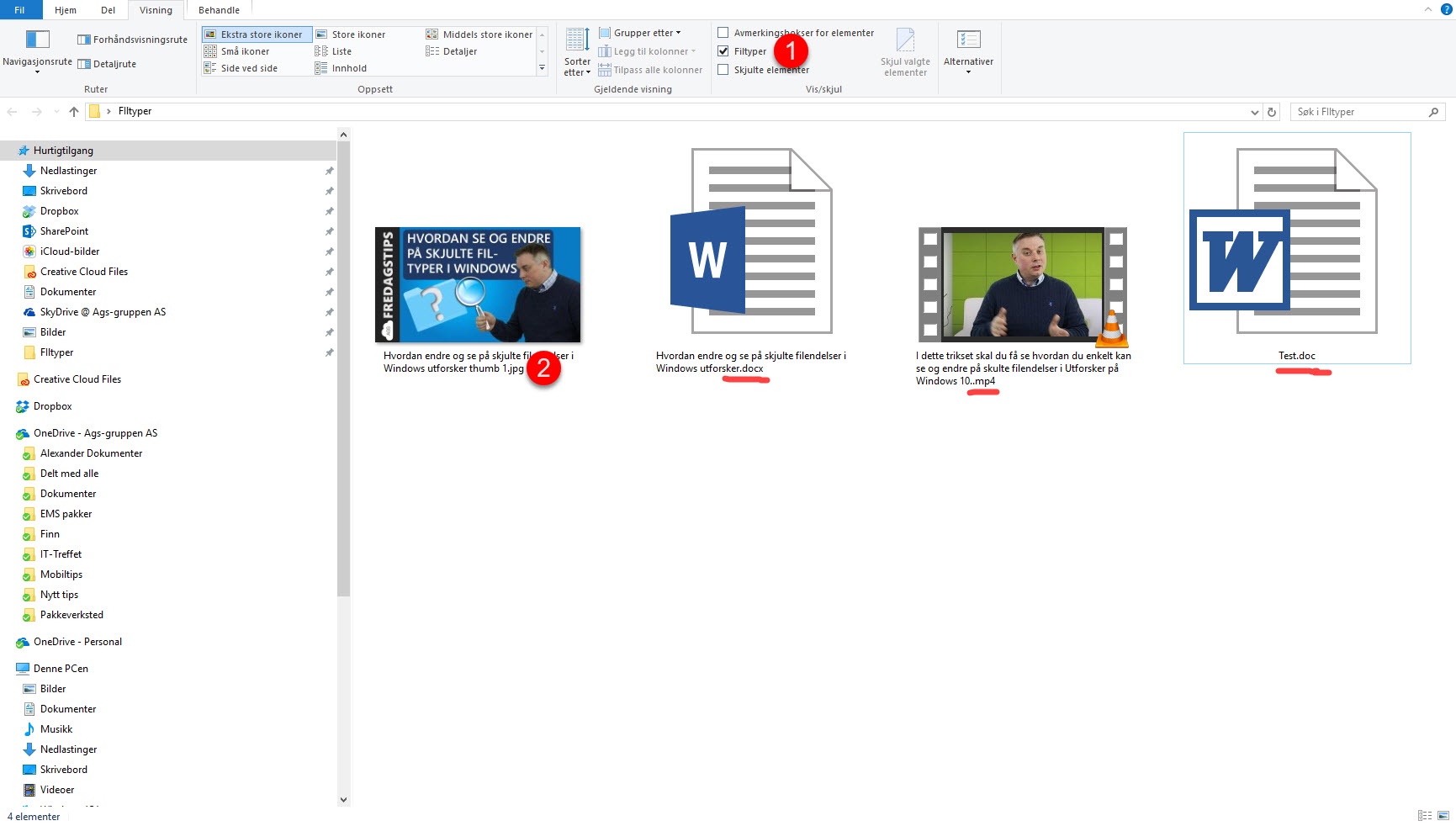
Task: Switch to Behandle ribbon tab
Action: pyautogui.click(x=219, y=10)
